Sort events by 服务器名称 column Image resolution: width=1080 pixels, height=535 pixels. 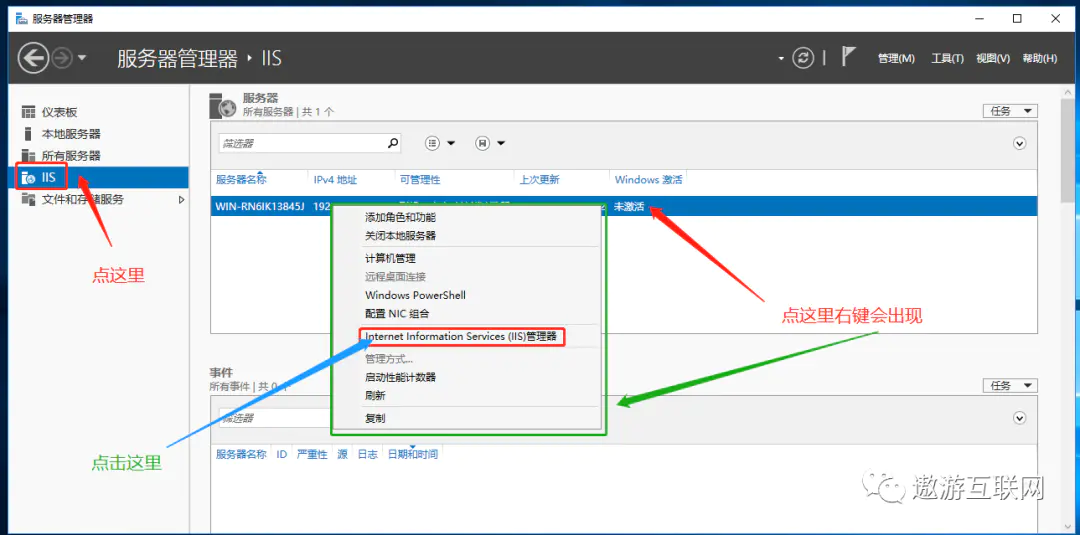(x=241, y=454)
